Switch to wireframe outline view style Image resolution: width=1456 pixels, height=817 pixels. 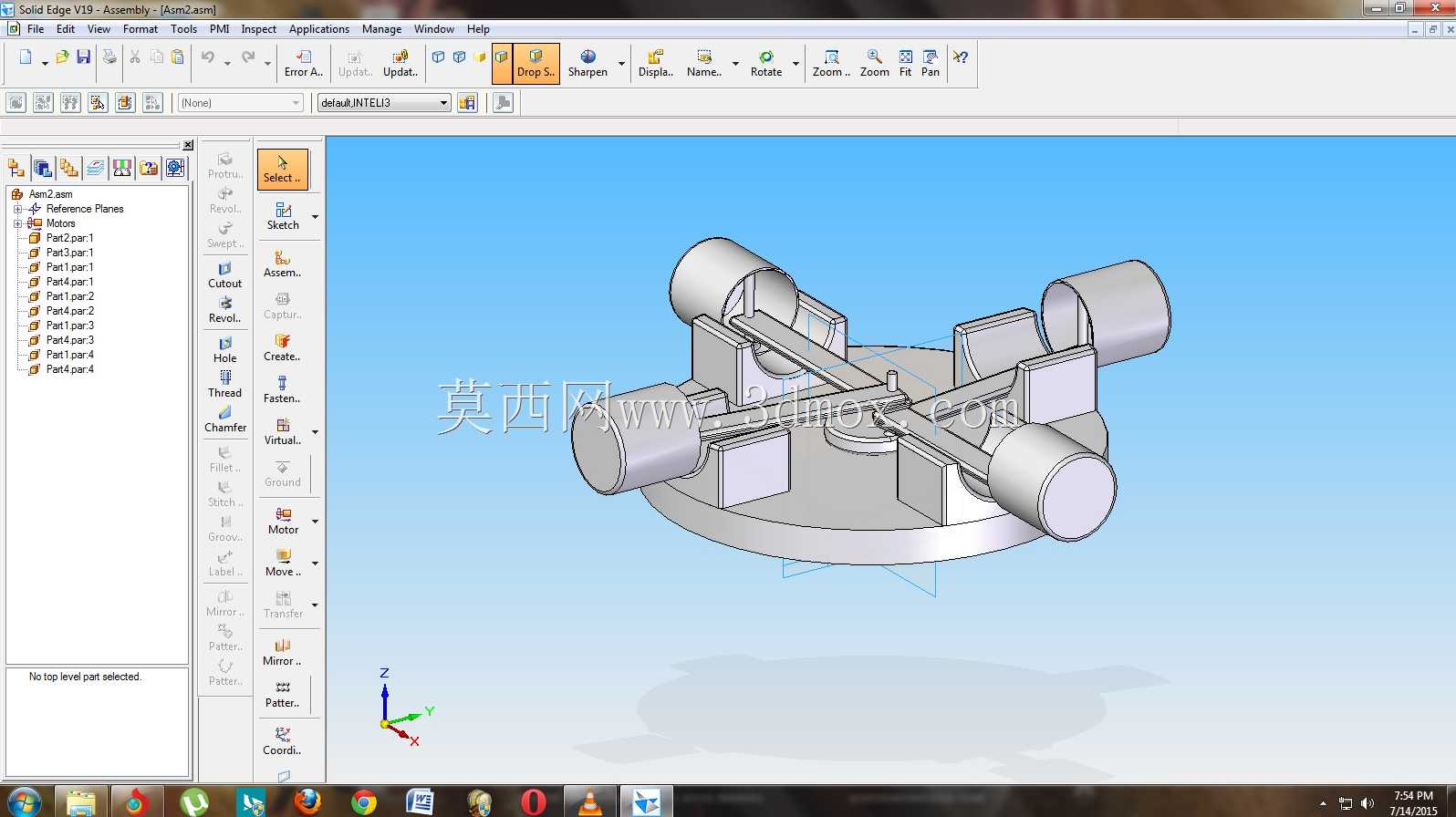438,57
